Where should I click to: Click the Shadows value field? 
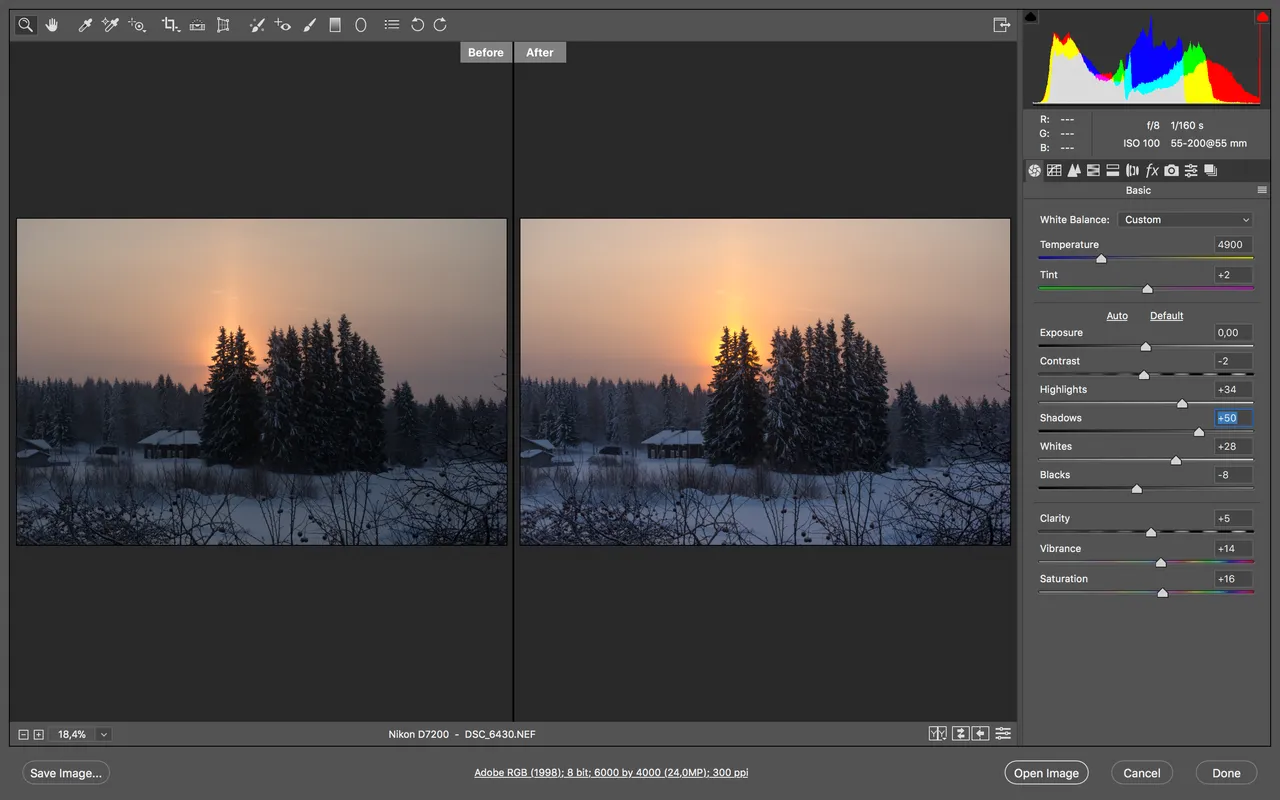pos(1234,418)
